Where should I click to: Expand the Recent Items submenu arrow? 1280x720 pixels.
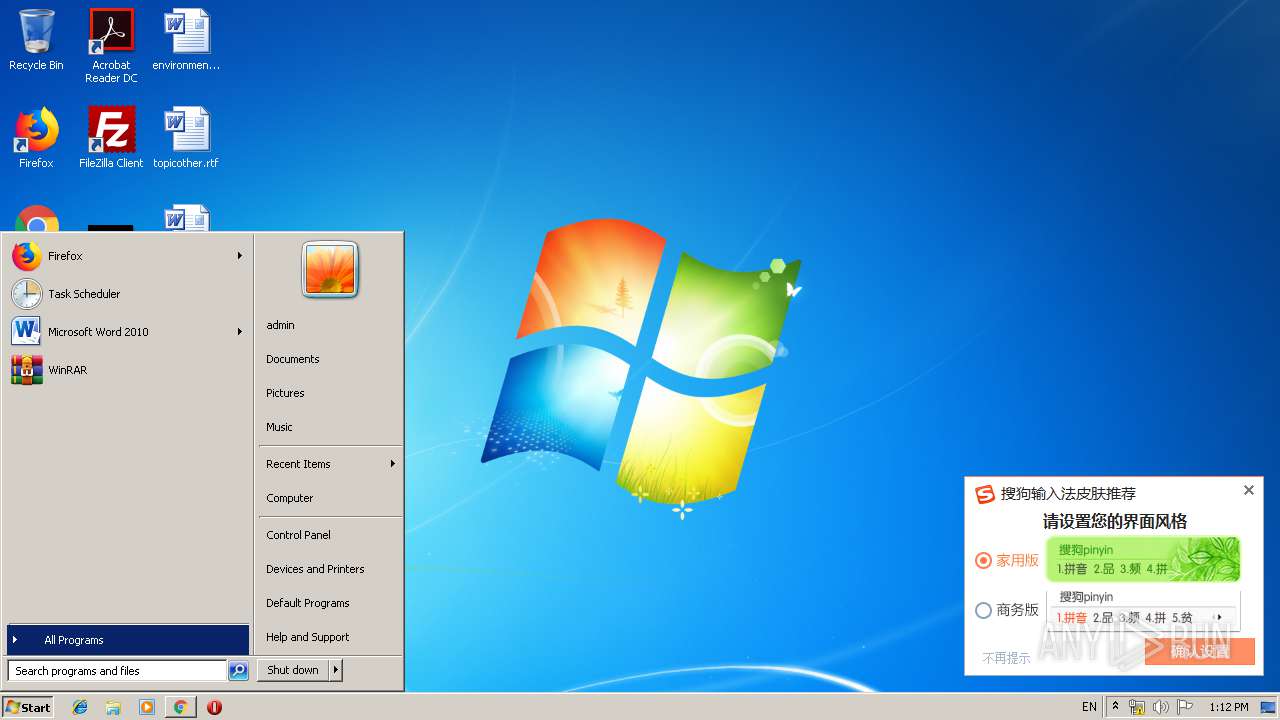point(392,464)
